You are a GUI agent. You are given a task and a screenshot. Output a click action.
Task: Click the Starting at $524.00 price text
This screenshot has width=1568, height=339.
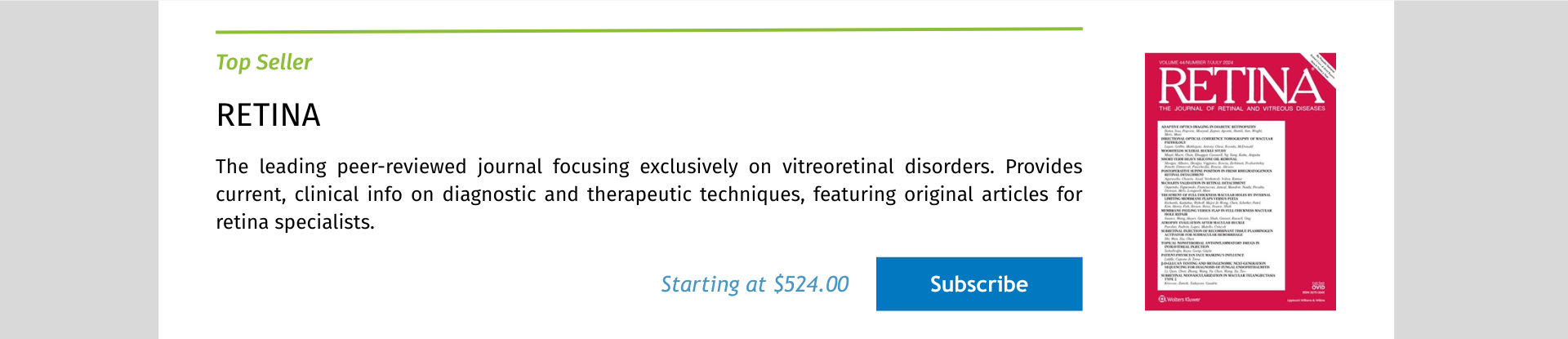coord(755,284)
